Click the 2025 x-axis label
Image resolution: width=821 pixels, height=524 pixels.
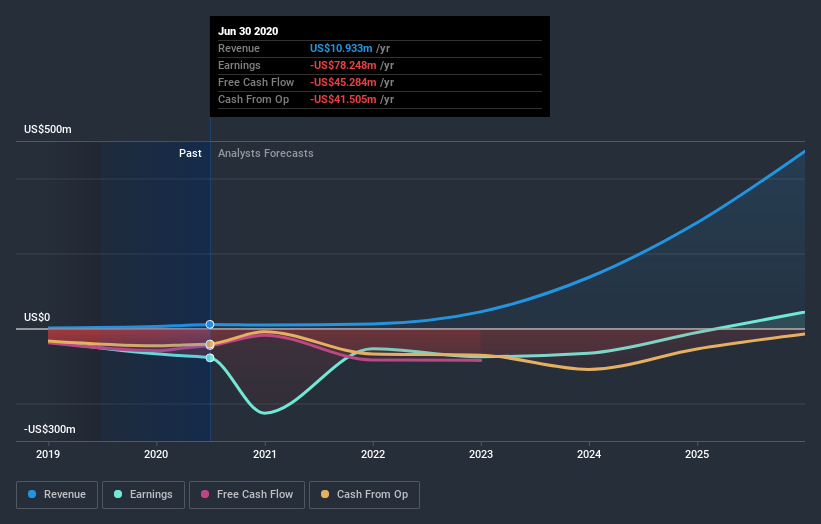tap(697, 454)
